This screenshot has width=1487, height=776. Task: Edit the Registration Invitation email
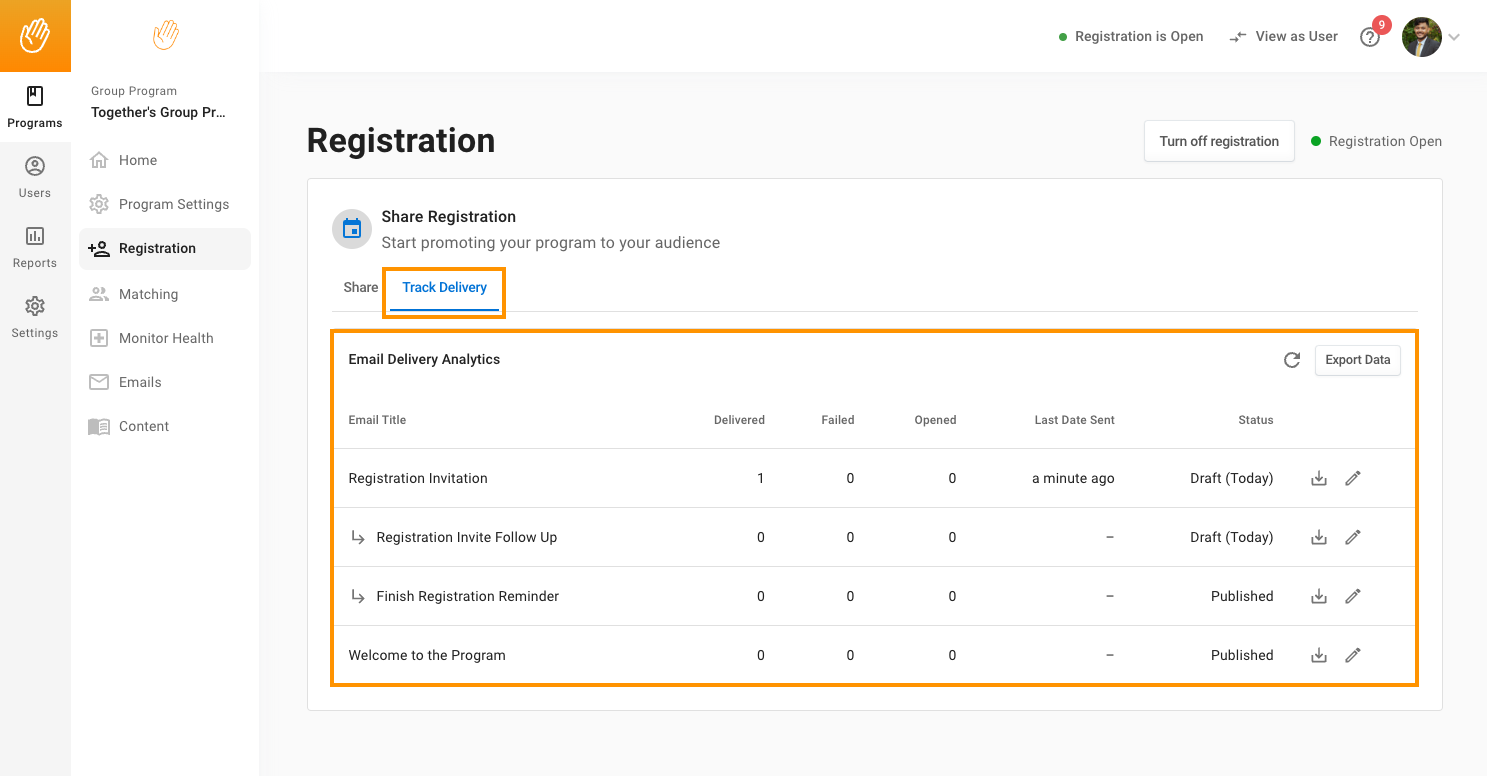point(1353,478)
